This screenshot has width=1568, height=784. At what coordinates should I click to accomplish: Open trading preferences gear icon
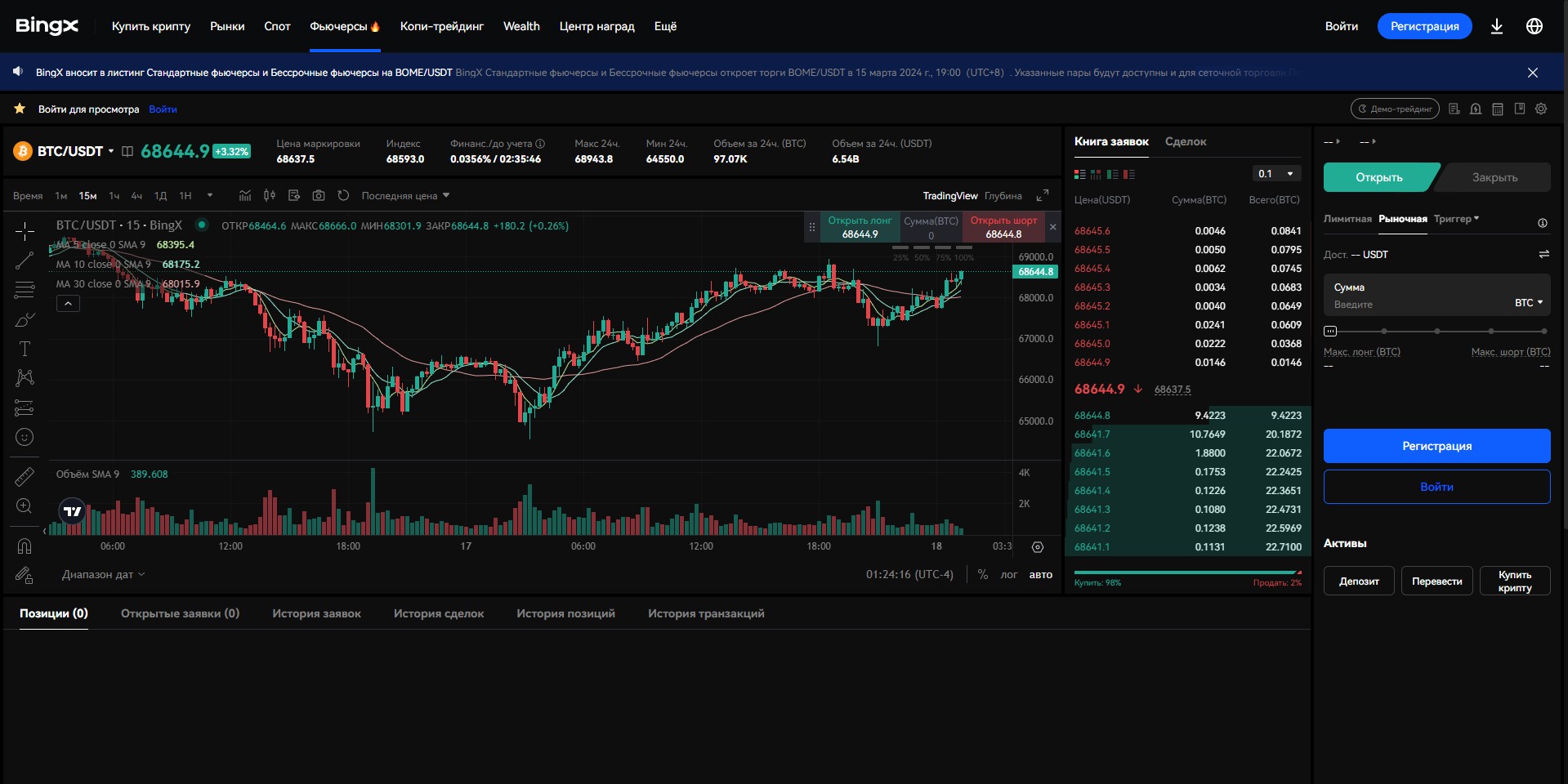[x=1541, y=109]
